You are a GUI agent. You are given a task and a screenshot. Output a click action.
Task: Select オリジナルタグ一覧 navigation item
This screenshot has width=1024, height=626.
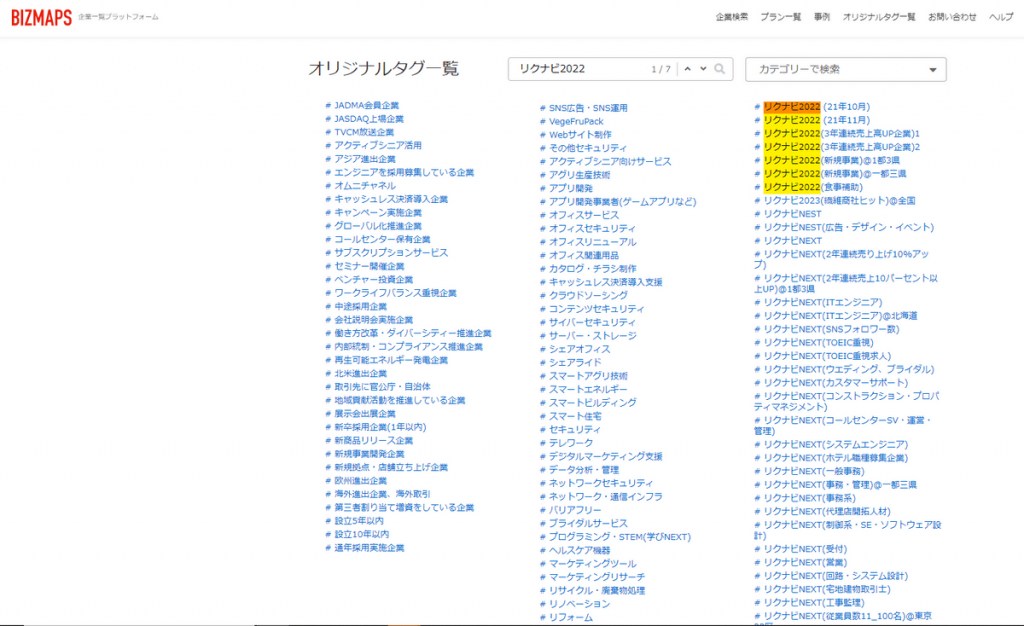(x=879, y=17)
